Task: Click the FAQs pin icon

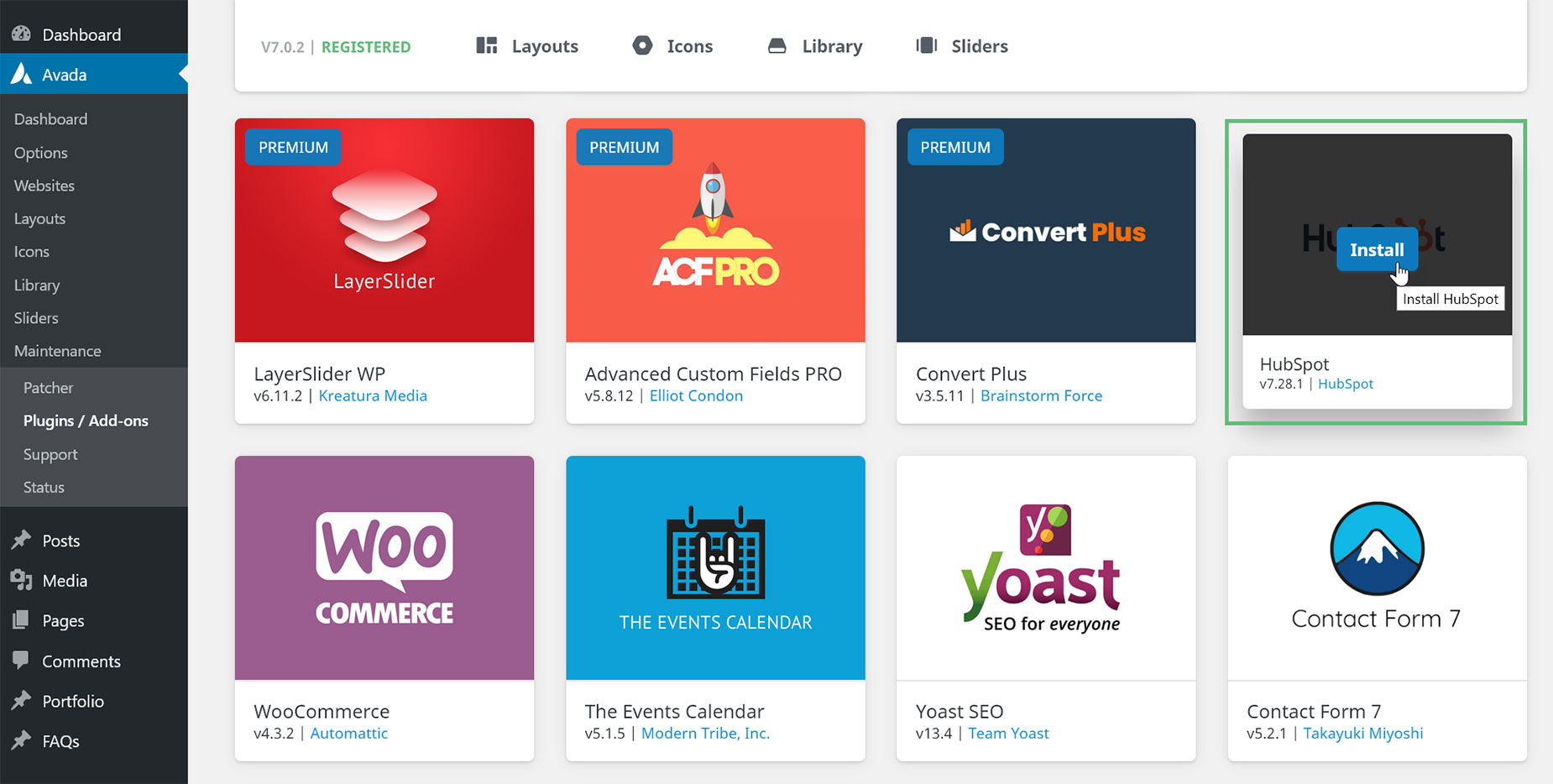Action: pyautogui.click(x=21, y=740)
